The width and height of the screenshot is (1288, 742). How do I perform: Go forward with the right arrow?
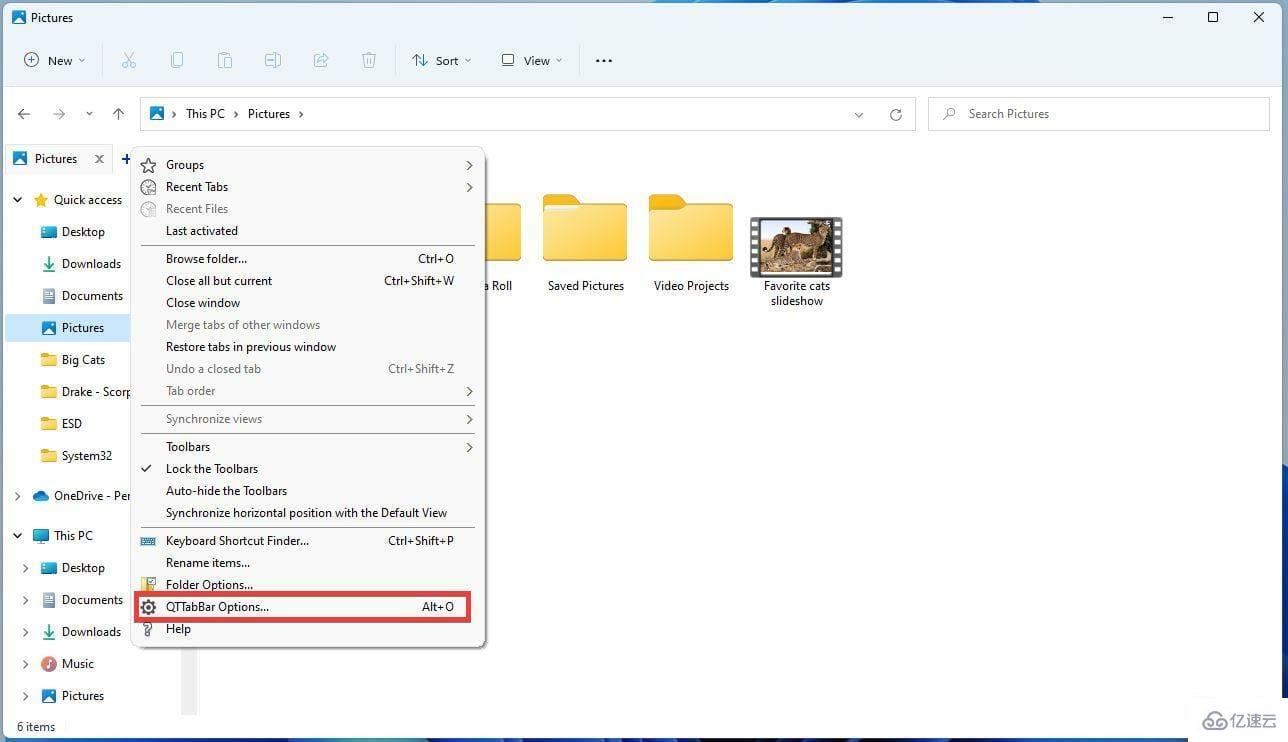tap(59, 114)
